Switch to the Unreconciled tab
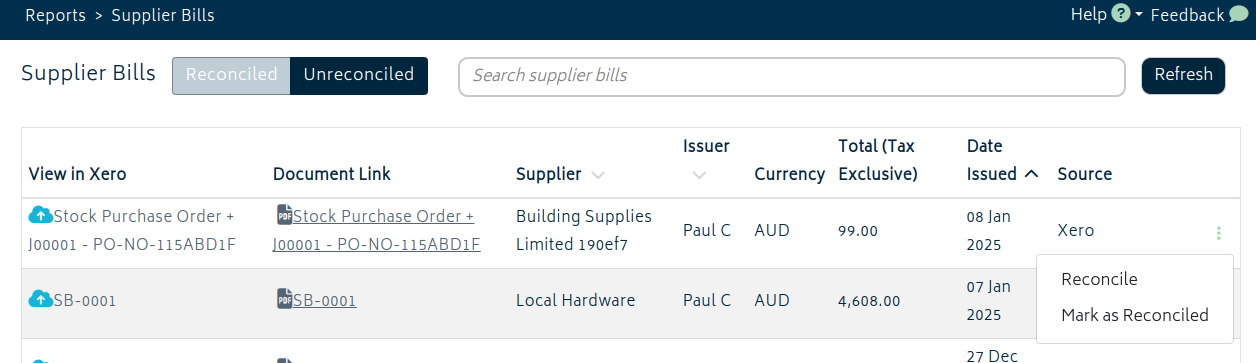This screenshot has width=1256, height=363. click(359, 75)
